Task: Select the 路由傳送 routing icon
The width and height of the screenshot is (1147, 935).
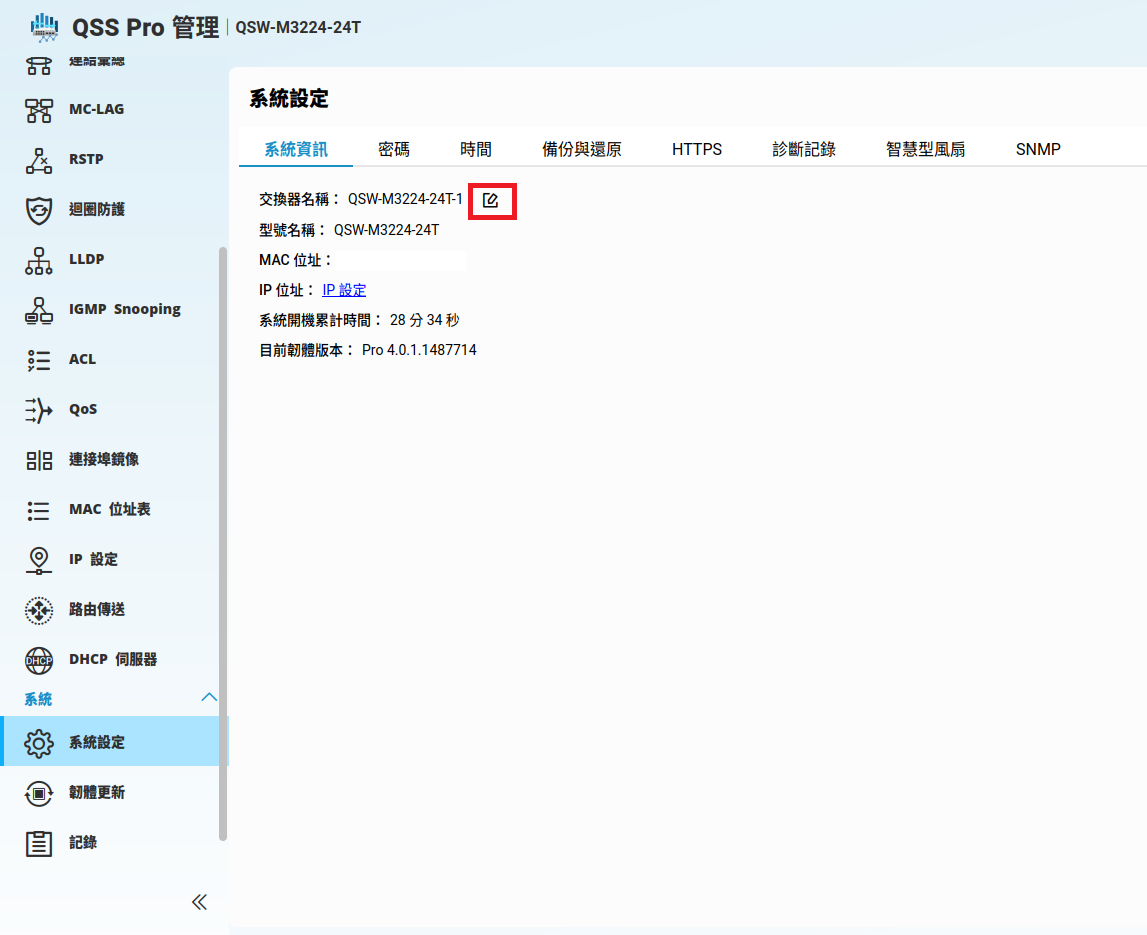Action: (x=39, y=610)
